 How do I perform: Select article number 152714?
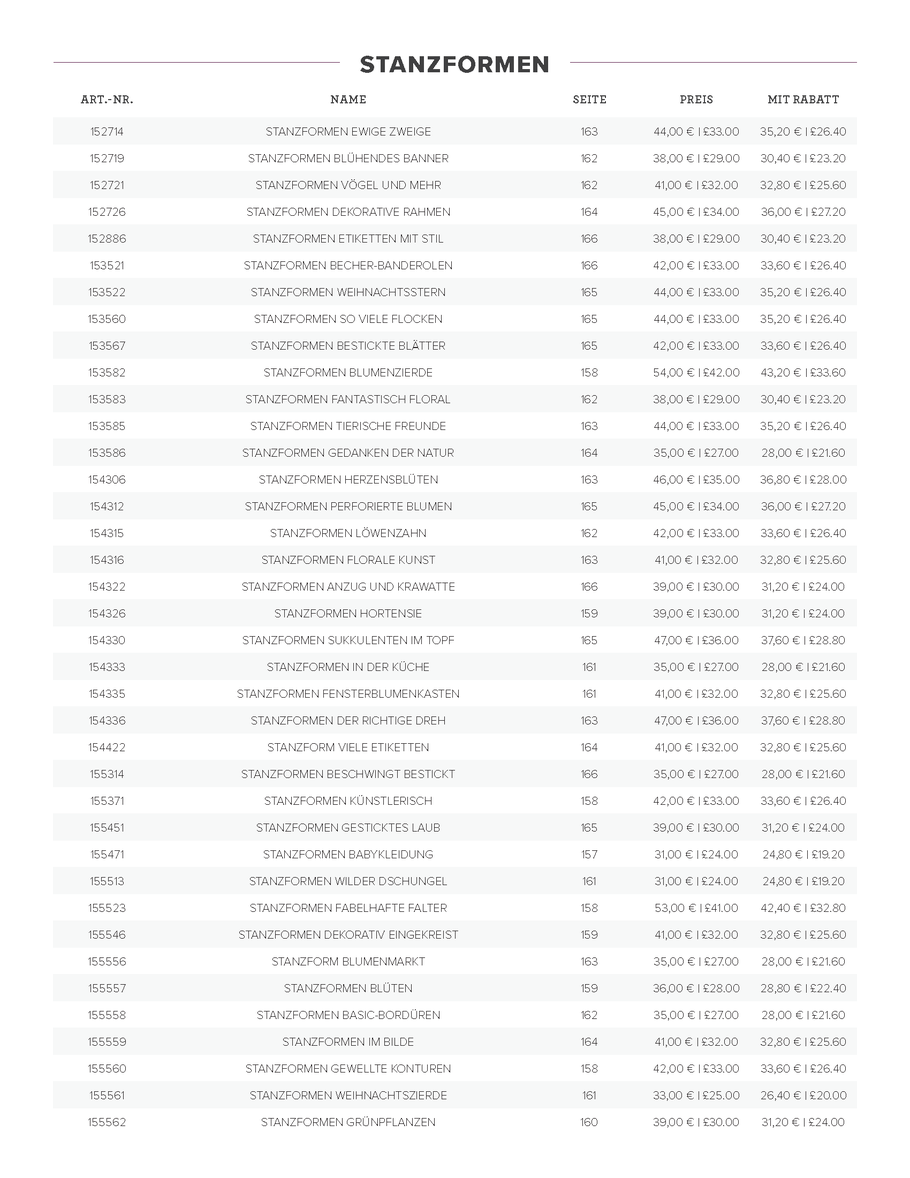[107, 131]
